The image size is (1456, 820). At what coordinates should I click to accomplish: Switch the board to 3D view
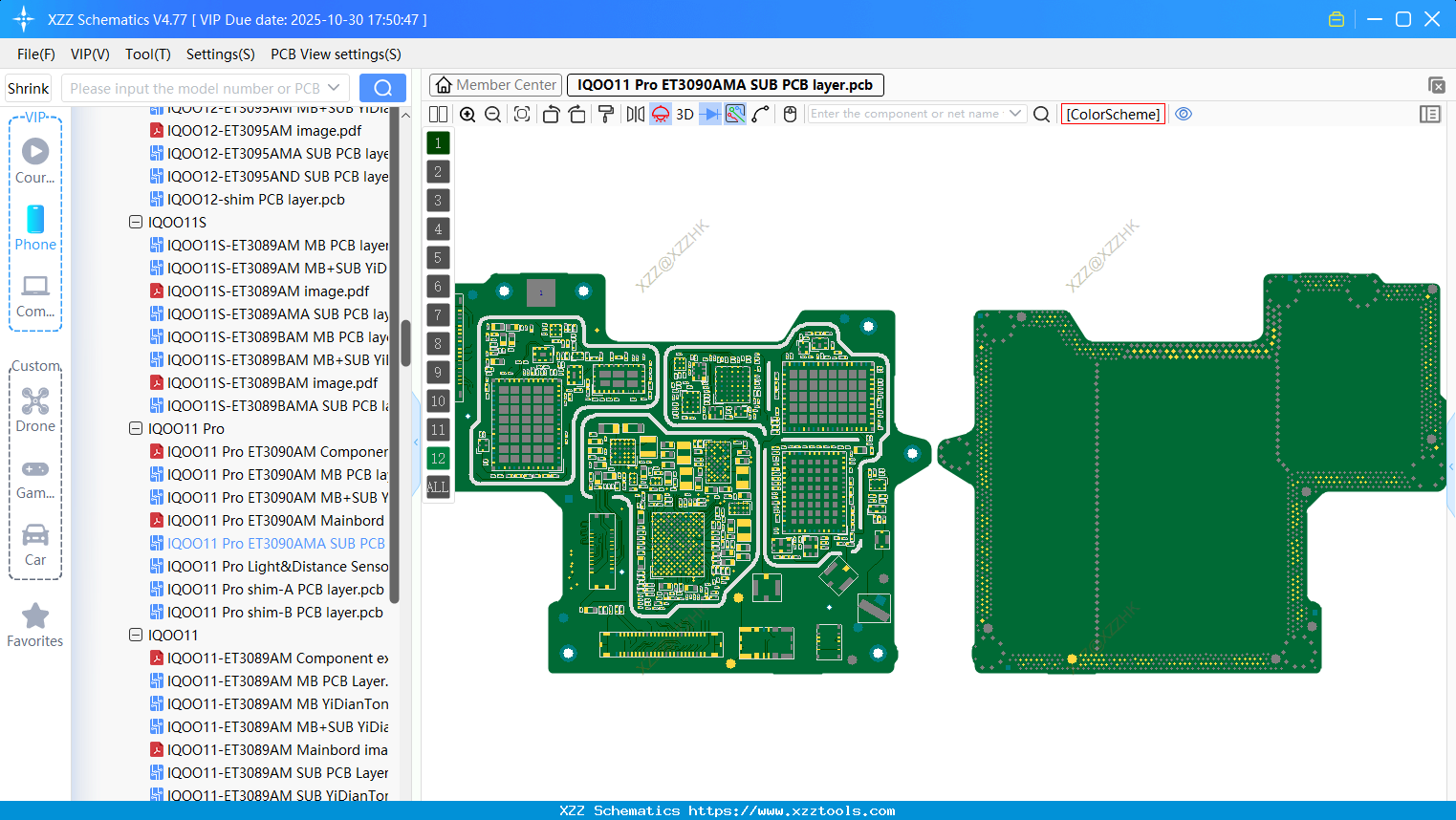pos(685,114)
